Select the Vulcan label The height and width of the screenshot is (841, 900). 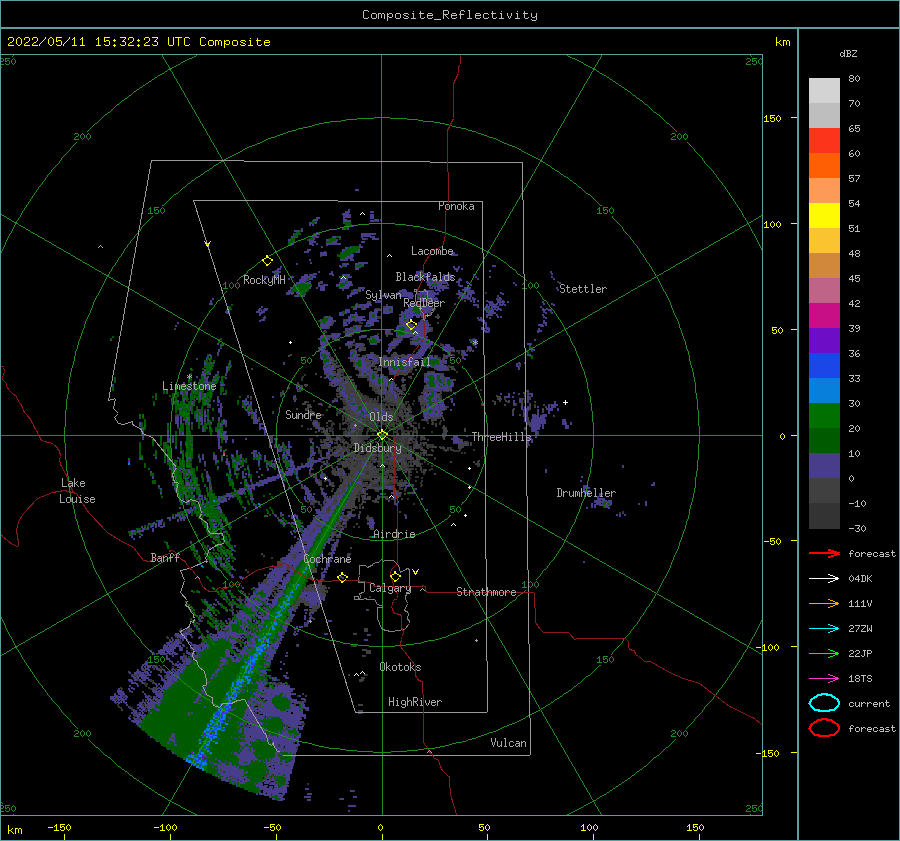509,743
